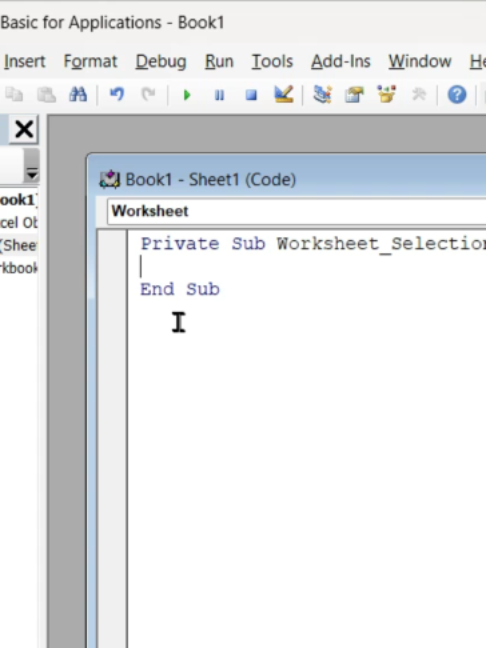Click the Book1 - Sheet1 code window icon
This screenshot has height=648, width=486.
(110, 180)
